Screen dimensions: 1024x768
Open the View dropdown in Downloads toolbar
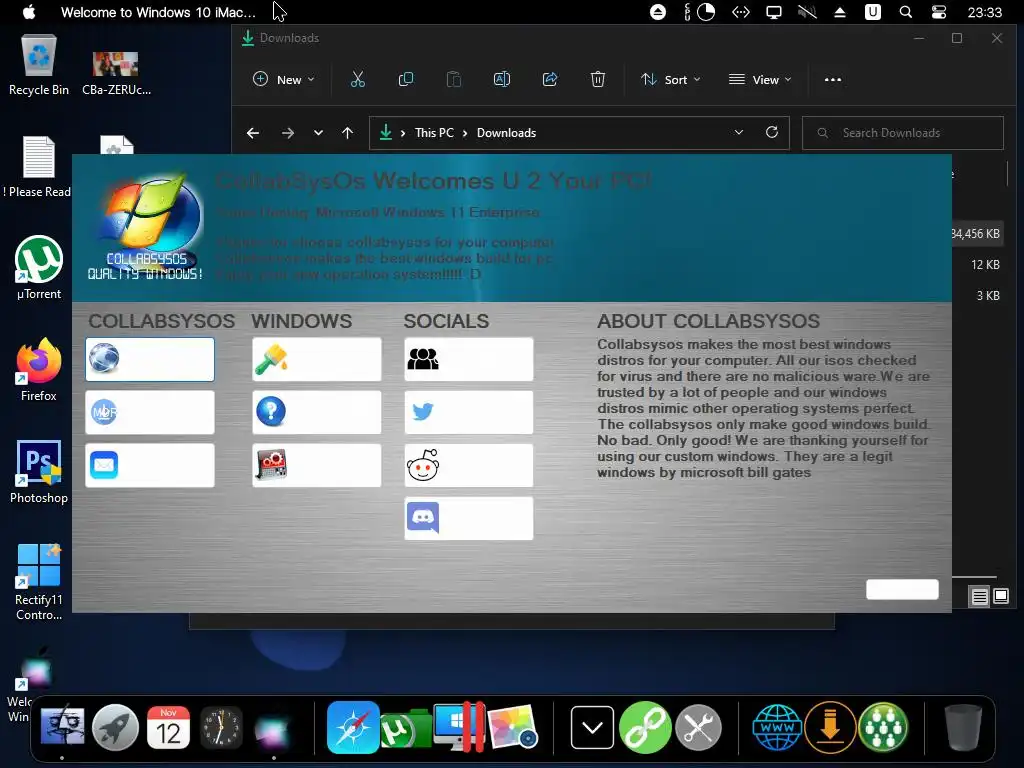(760, 80)
